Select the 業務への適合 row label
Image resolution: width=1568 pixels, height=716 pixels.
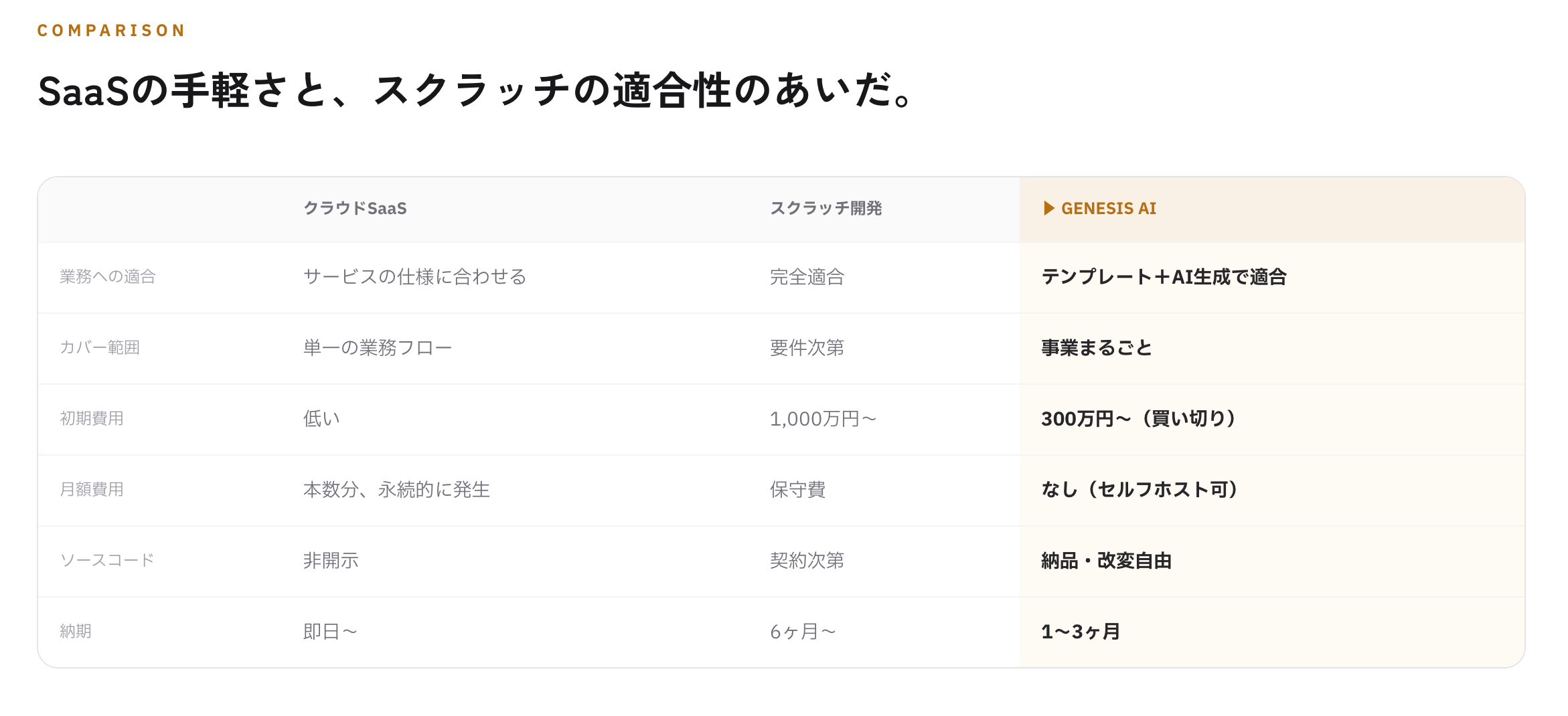(108, 276)
